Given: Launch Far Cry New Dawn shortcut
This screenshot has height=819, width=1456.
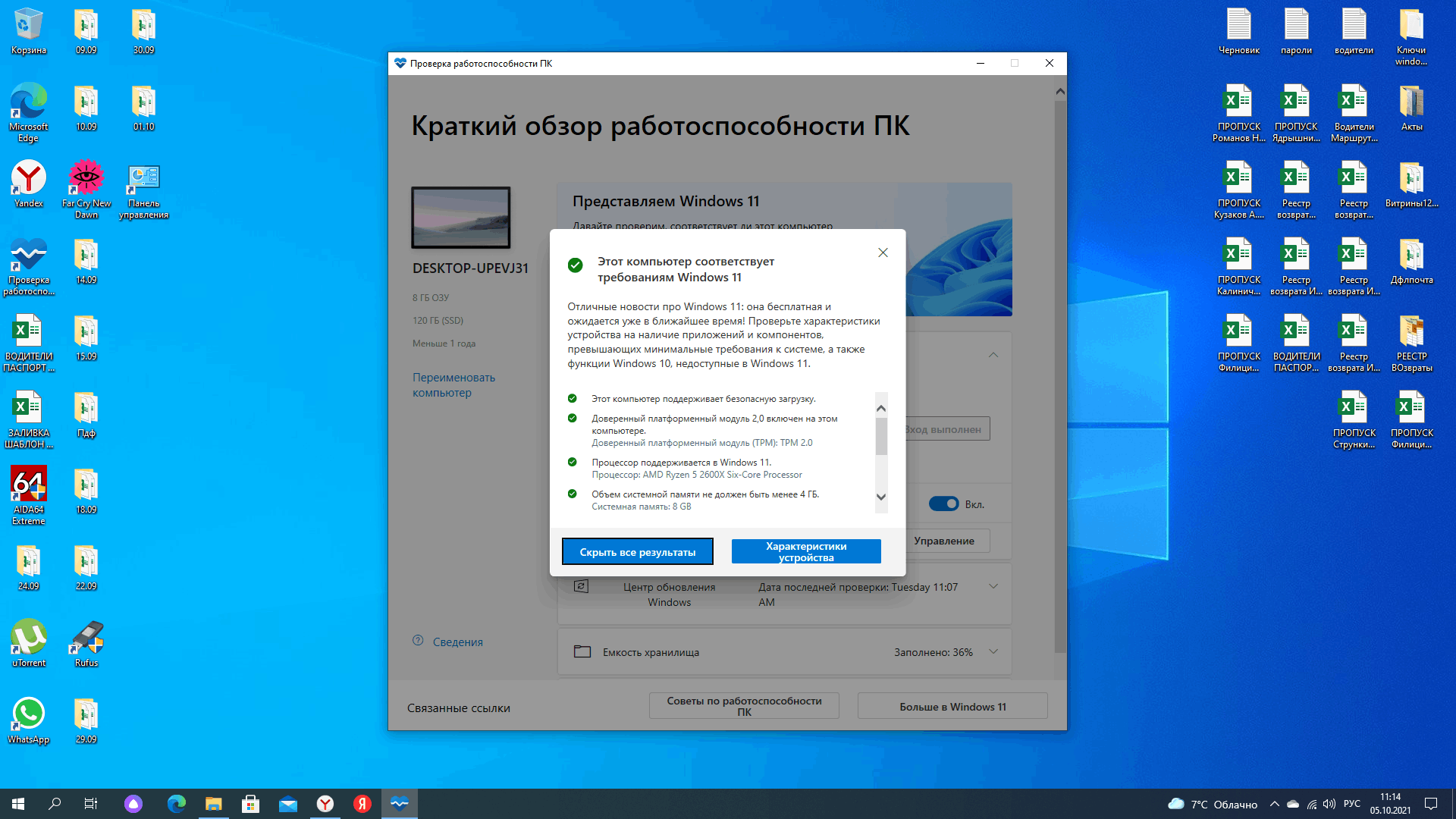Looking at the screenshot, I should [86, 190].
